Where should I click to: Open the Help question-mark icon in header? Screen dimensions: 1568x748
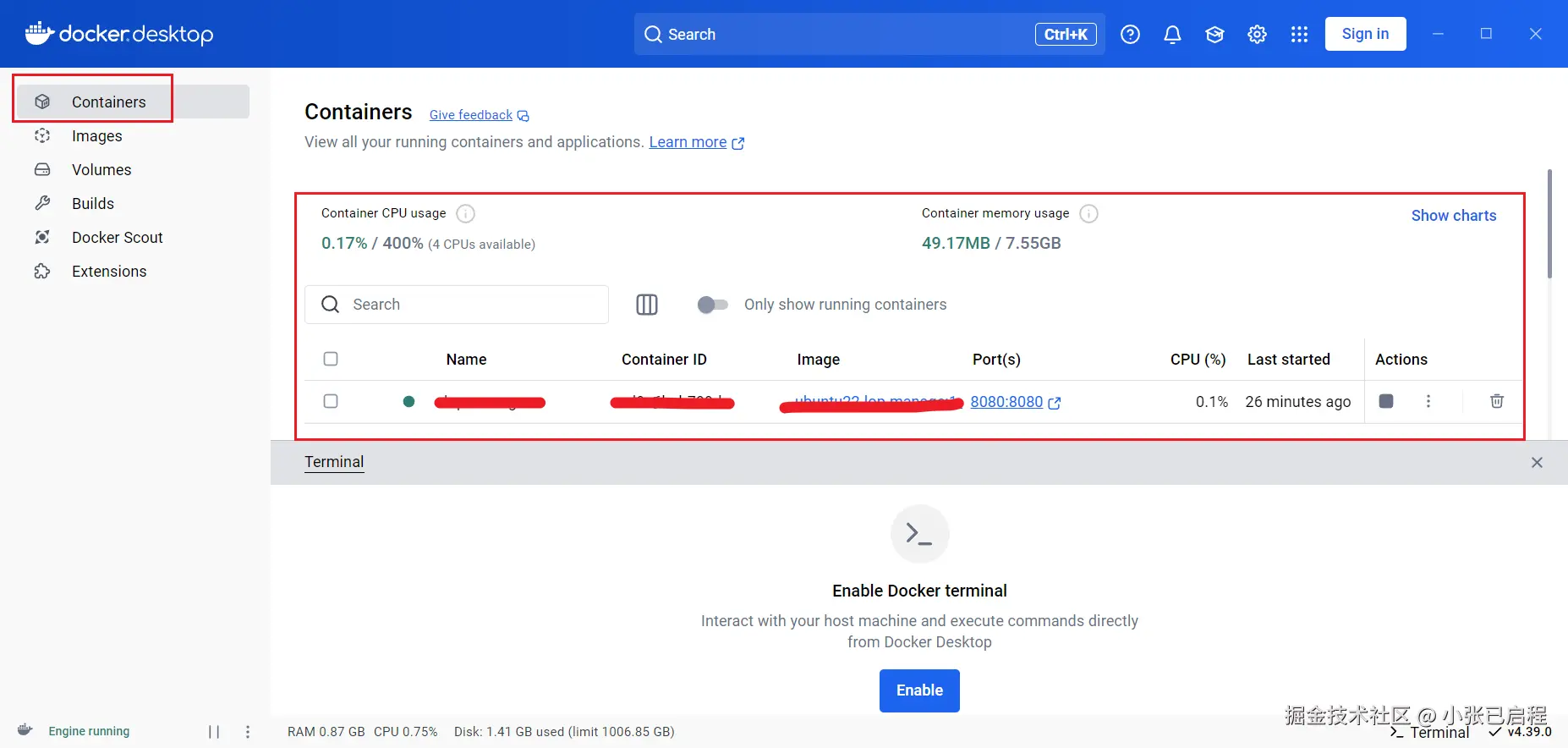(x=1130, y=34)
